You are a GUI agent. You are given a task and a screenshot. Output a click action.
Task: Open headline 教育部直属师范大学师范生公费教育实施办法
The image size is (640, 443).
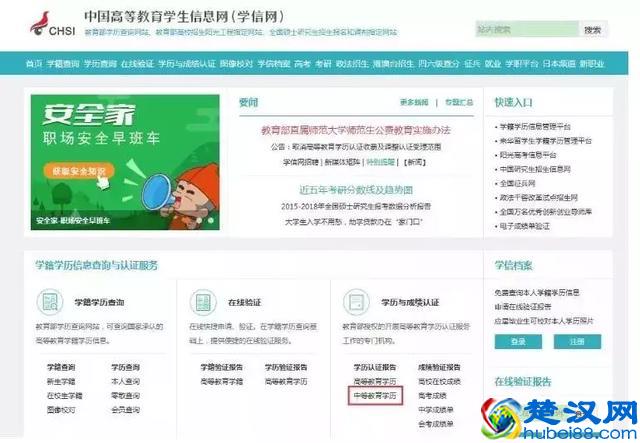[356, 130]
